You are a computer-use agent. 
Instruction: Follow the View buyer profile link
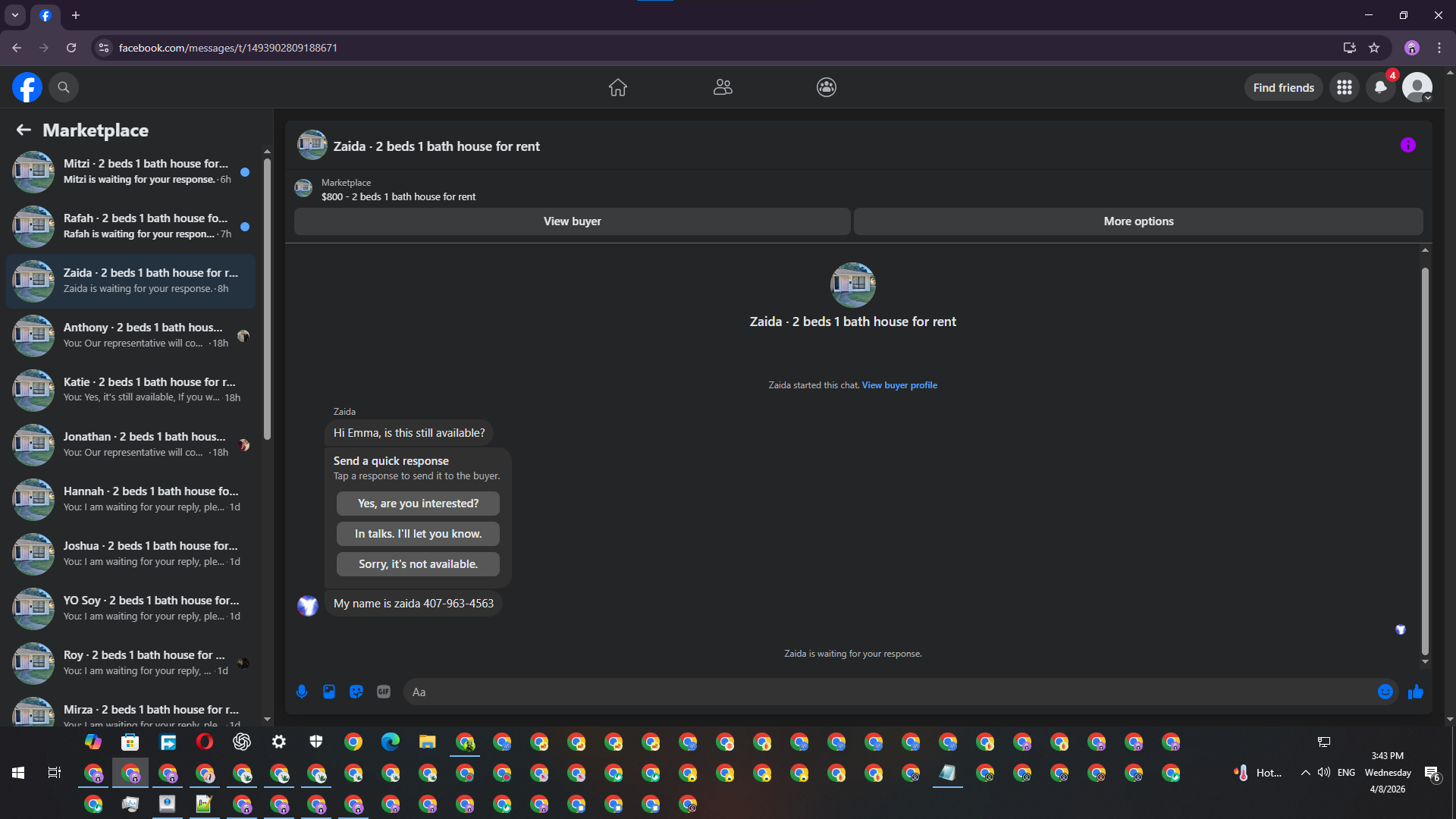pyautogui.click(x=899, y=385)
